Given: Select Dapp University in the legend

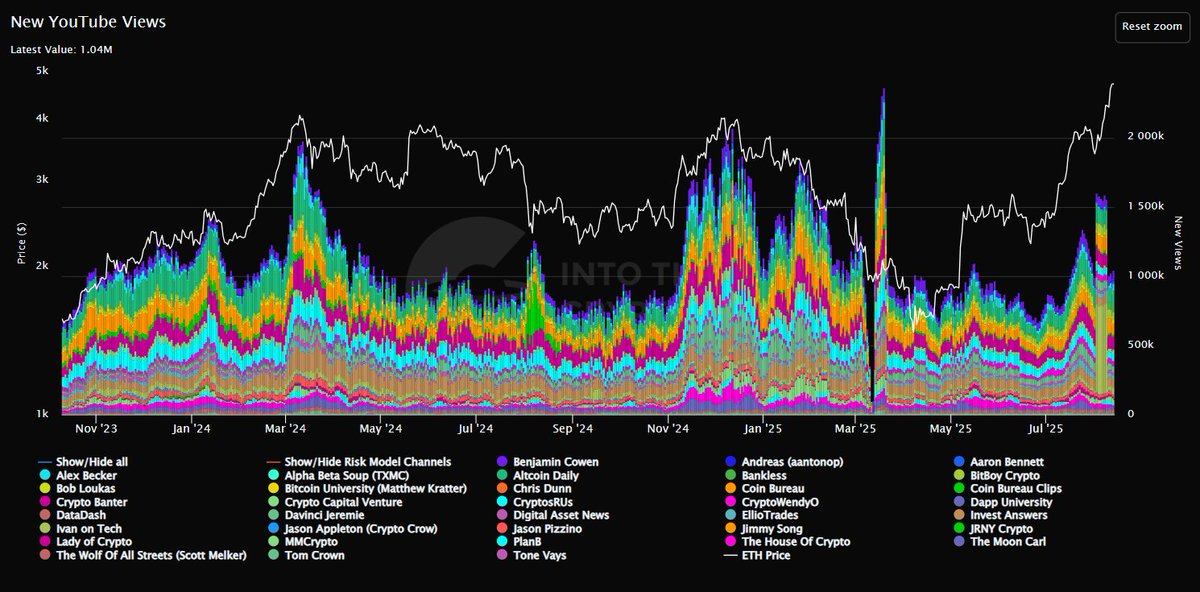Looking at the screenshot, I should coord(1004,502).
